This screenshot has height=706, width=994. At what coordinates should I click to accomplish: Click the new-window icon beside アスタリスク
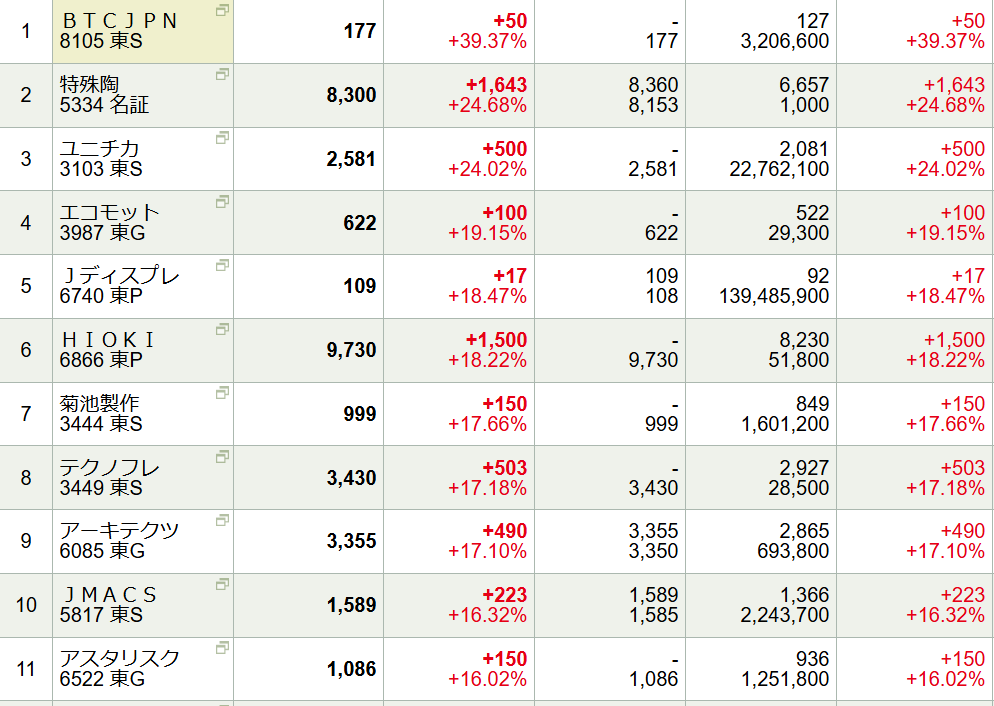point(222,648)
